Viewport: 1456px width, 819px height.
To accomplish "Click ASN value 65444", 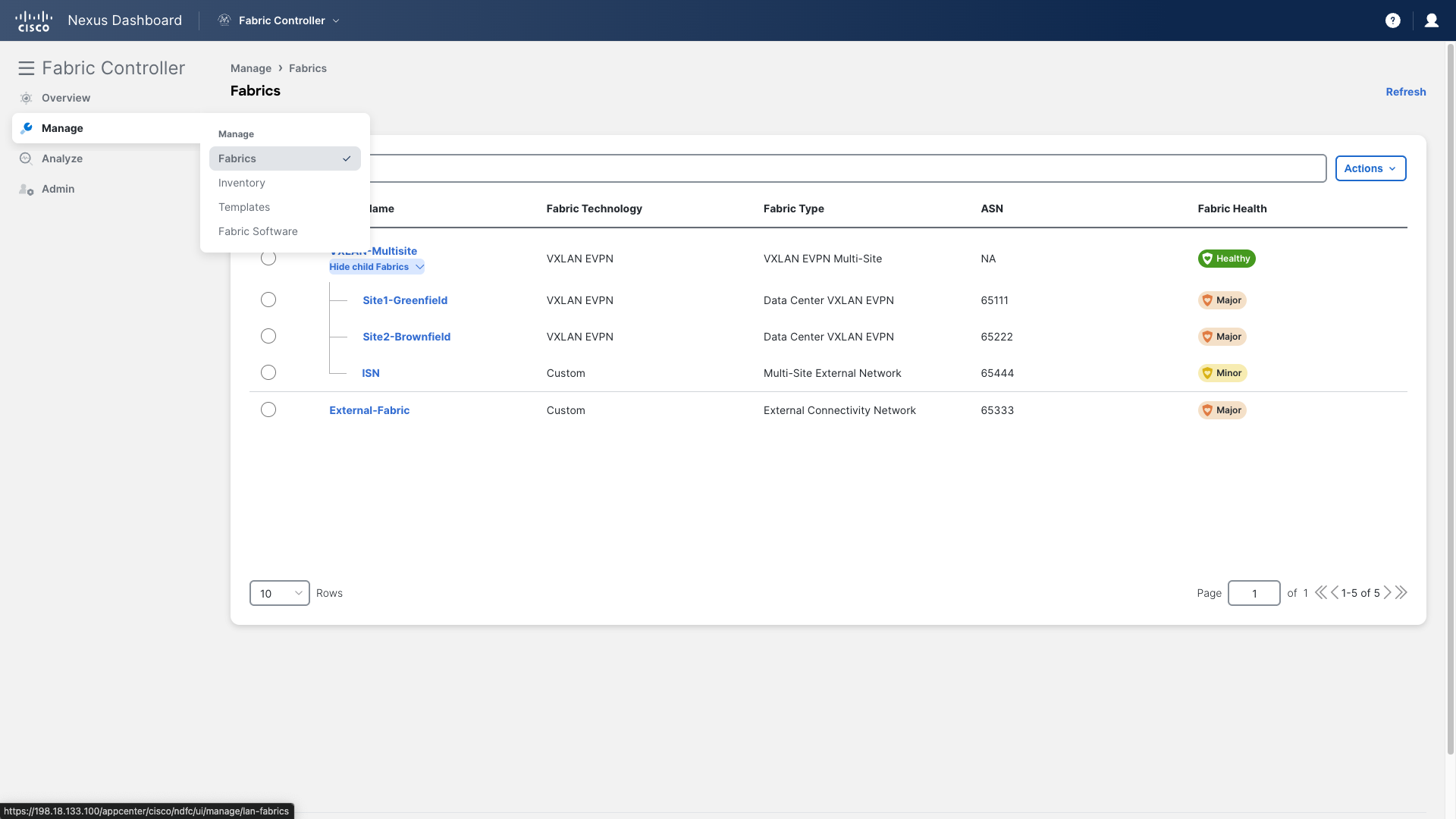I will 997,373.
